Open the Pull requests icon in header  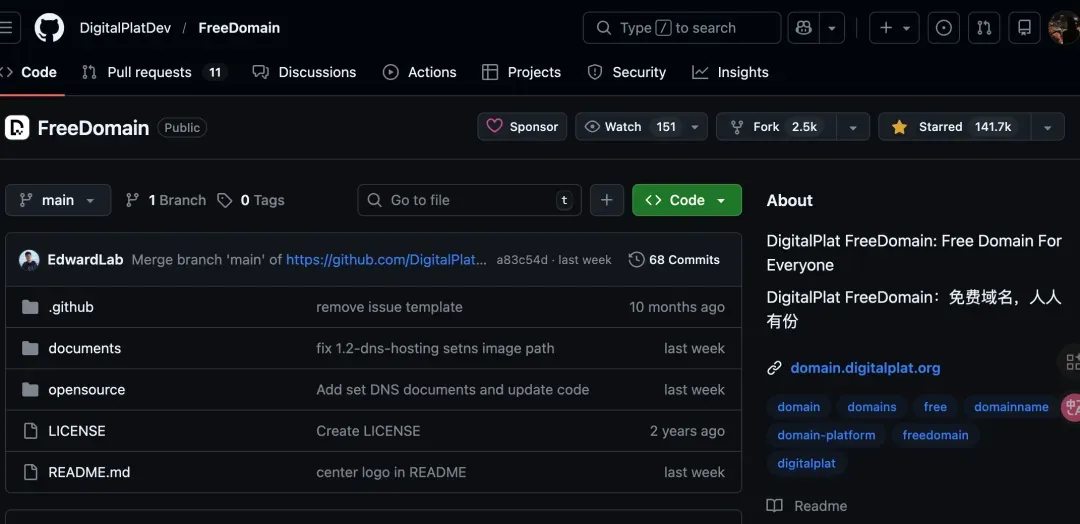(x=984, y=28)
